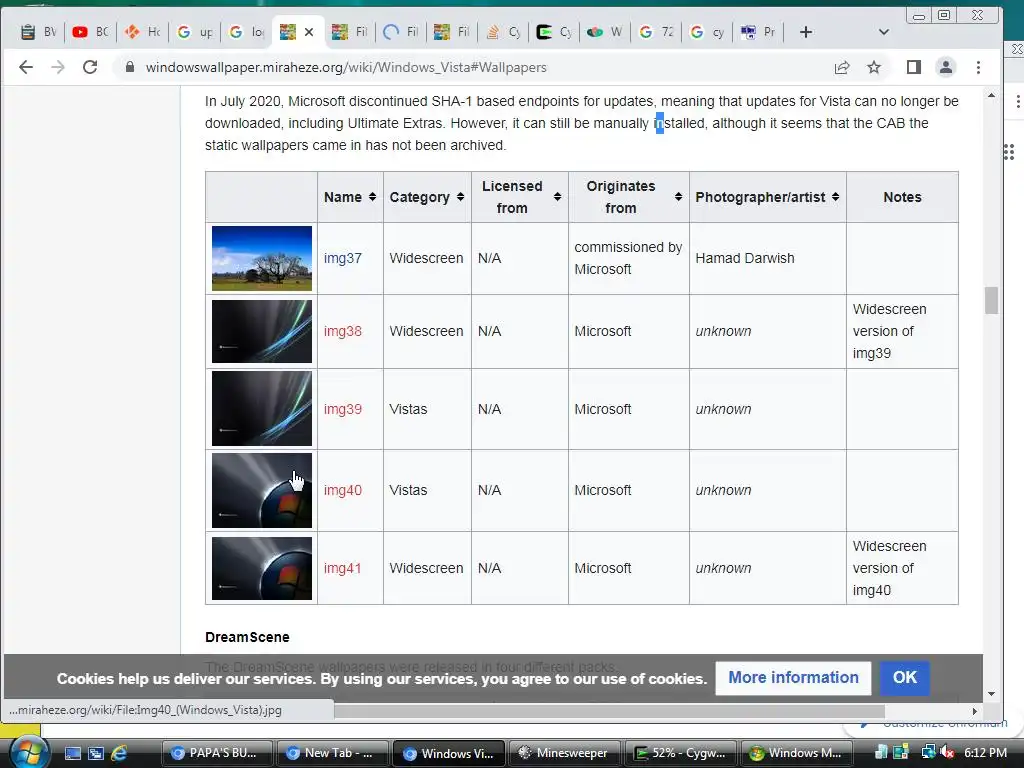Open the img38 red link
The image size is (1024, 768).
(x=343, y=331)
